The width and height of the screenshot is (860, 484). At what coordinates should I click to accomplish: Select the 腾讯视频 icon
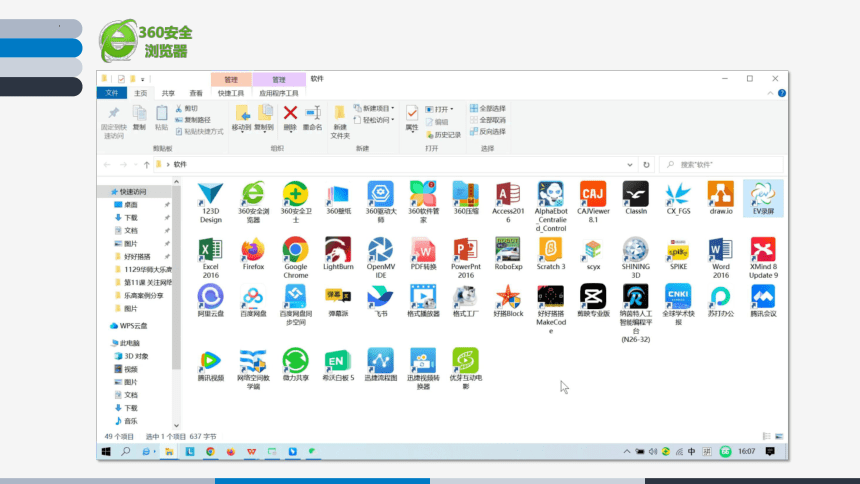tap(211, 365)
